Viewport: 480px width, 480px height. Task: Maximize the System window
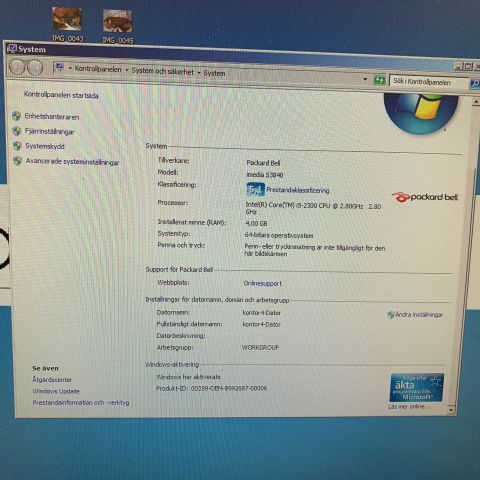tap(468, 66)
